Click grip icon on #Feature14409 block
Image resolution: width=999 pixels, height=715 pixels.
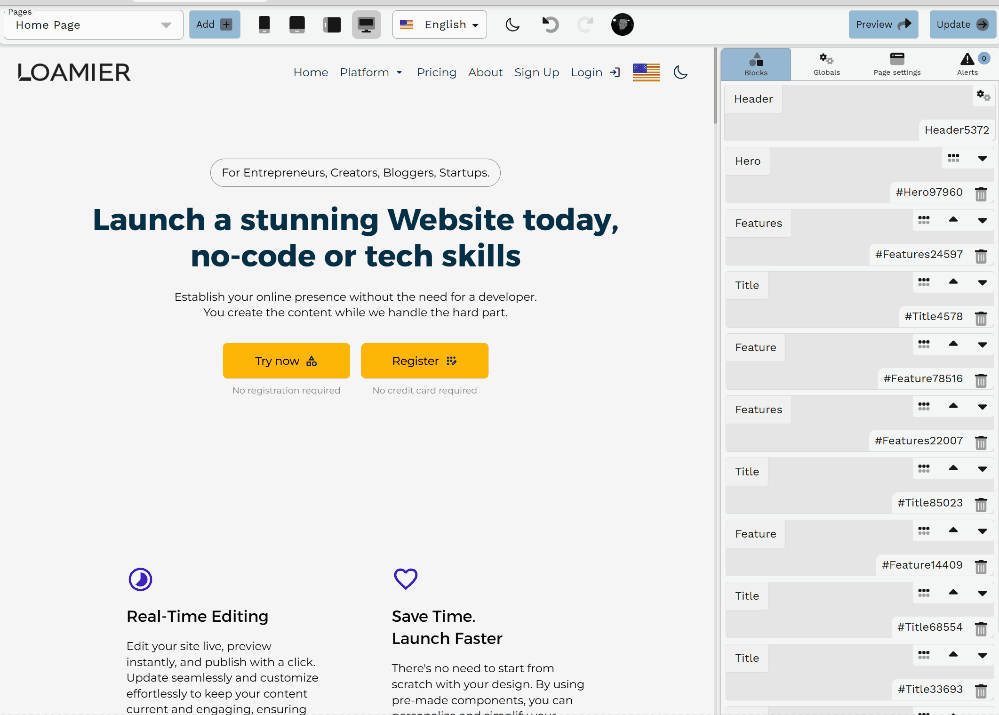[x=924, y=530]
